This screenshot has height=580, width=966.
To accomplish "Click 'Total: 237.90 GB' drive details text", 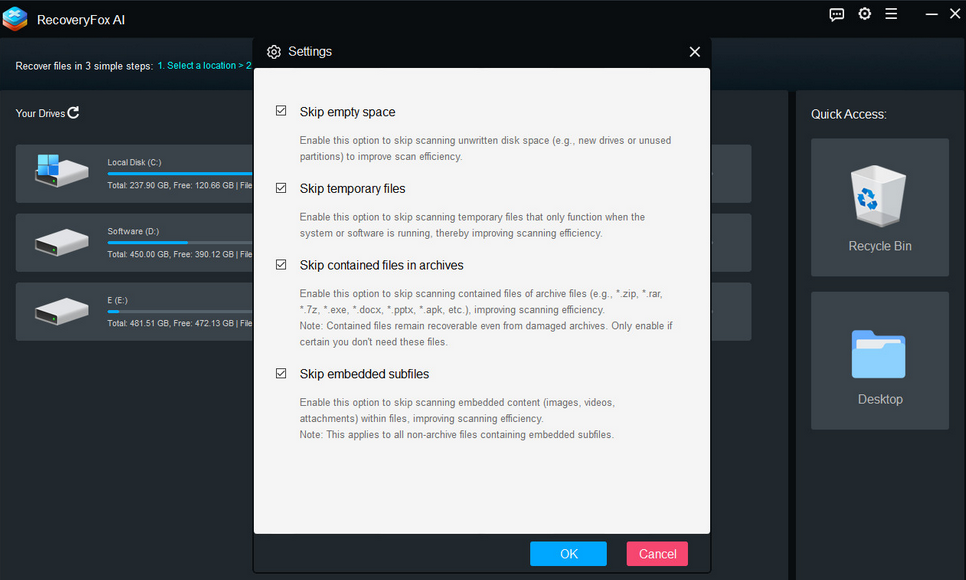I will (180, 185).
